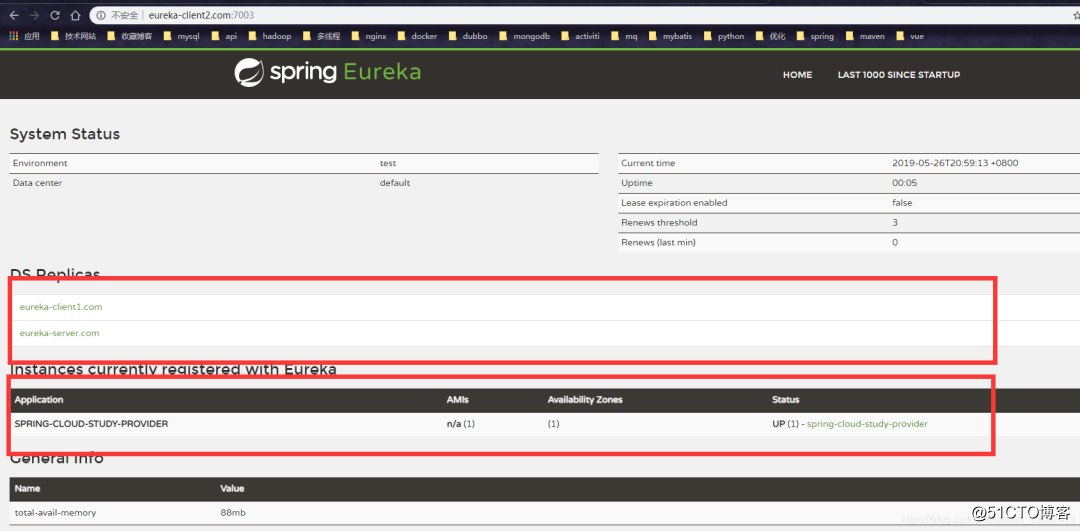1080x531 pixels.
Task: Click the Status column header
Action: [785, 399]
